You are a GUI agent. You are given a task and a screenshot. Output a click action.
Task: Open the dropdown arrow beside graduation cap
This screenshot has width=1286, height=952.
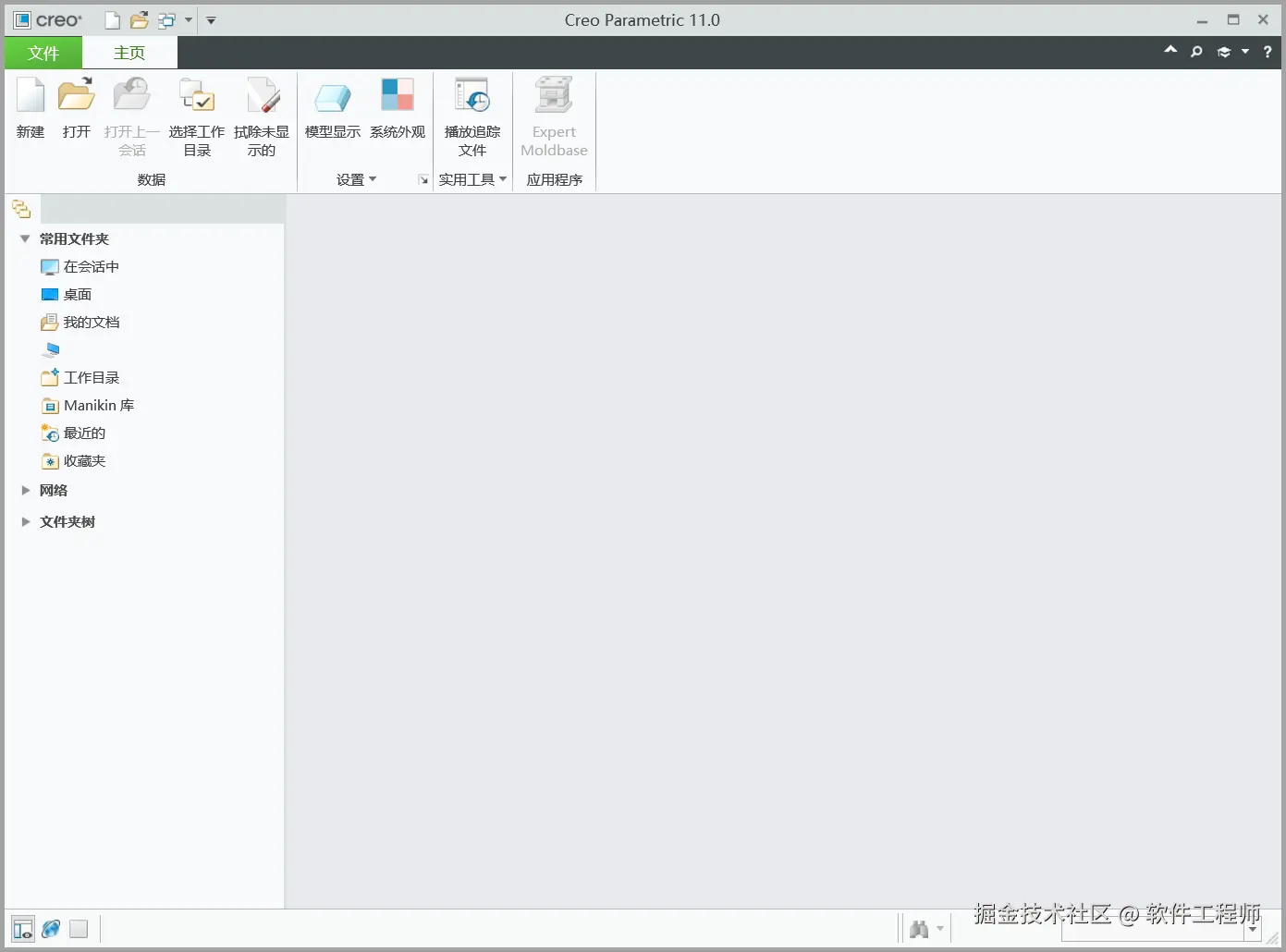tap(1245, 52)
